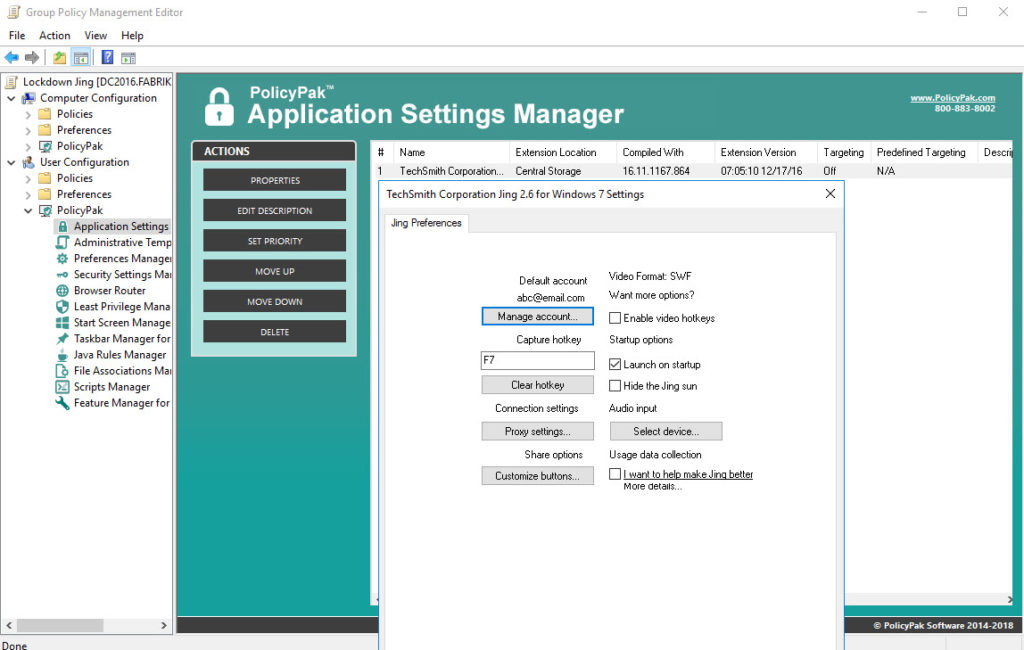Collapse the User Configuration node
This screenshot has width=1024, height=650.
click(11, 162)
